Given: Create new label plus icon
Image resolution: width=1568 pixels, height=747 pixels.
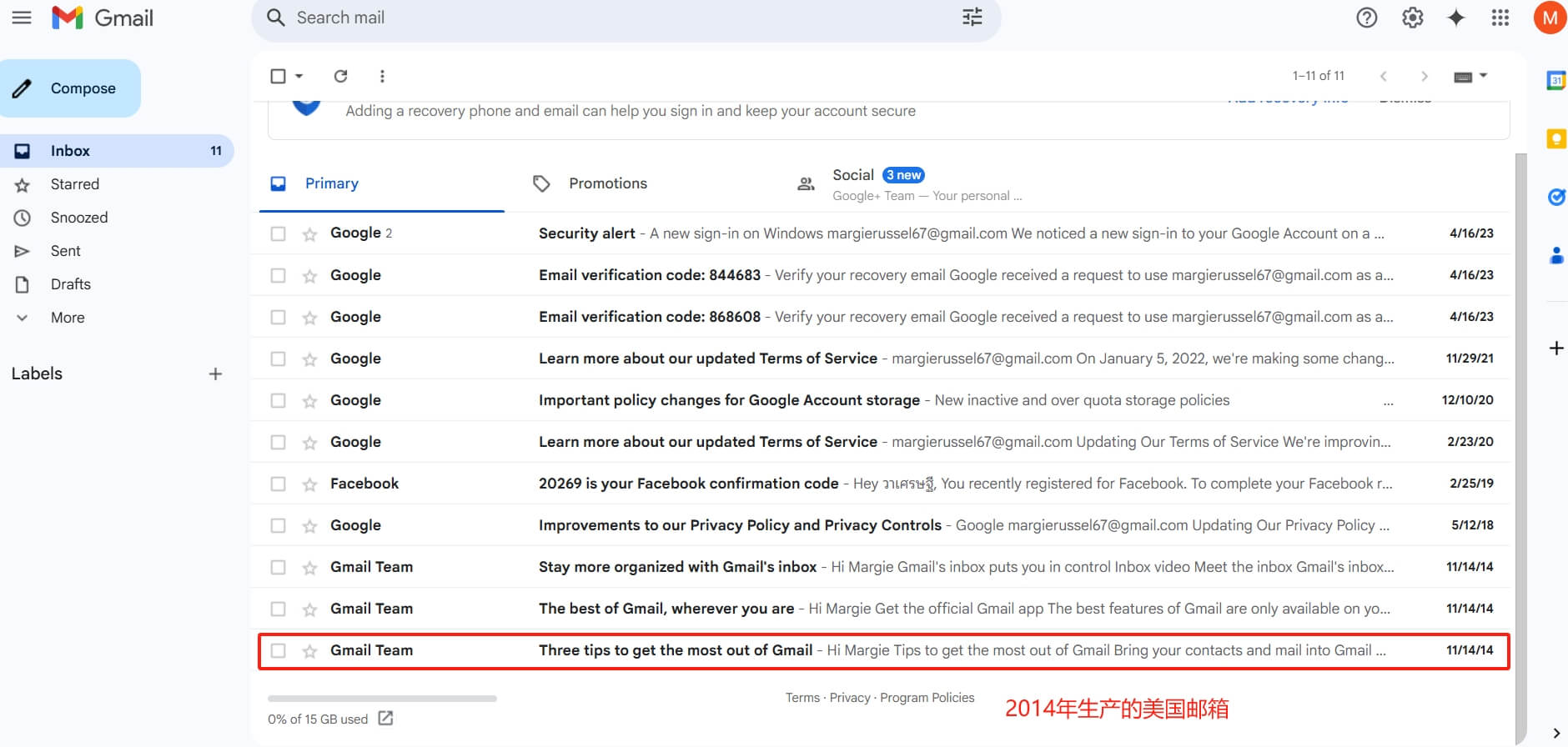Looking at the screenshot, I should click(x=215, y=373).
